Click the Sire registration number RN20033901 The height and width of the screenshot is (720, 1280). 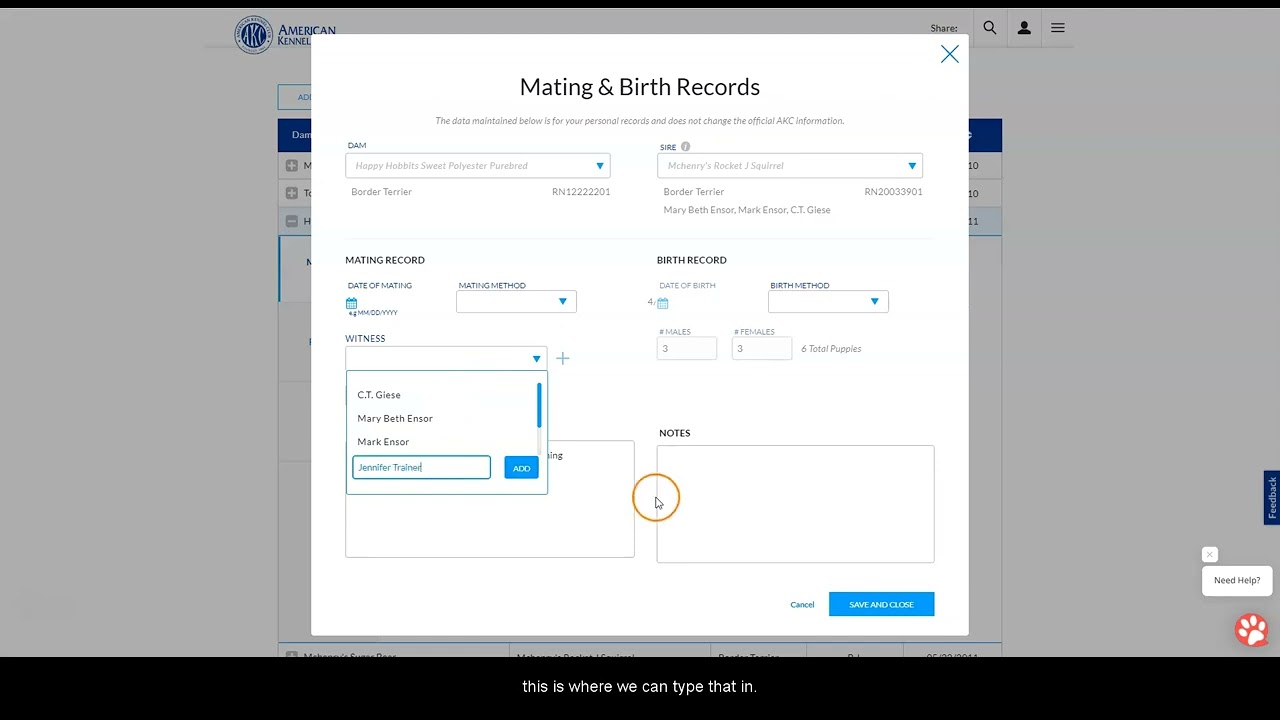(x=893, y=192)
